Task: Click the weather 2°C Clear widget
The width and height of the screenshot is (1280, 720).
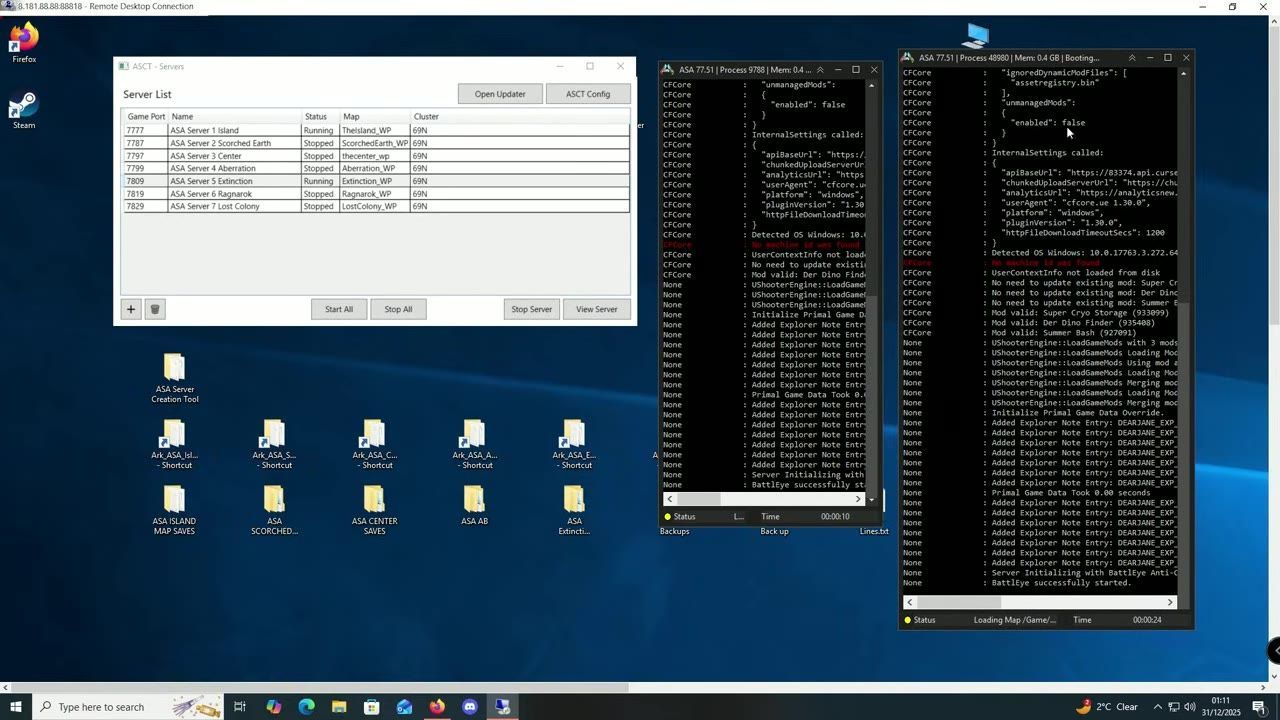Action: 1107,707
